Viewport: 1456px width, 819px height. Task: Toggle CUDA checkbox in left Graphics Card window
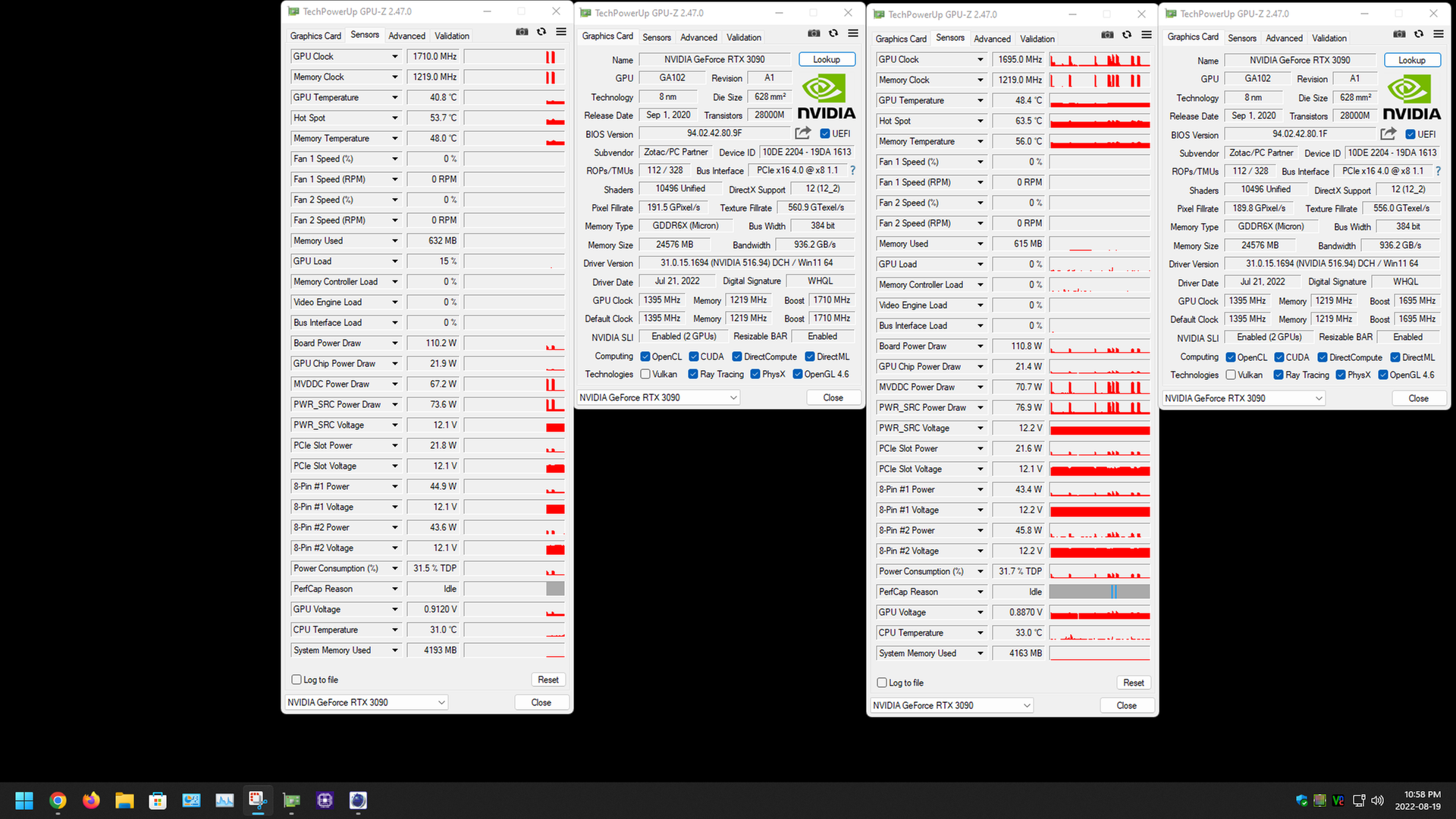693,356
